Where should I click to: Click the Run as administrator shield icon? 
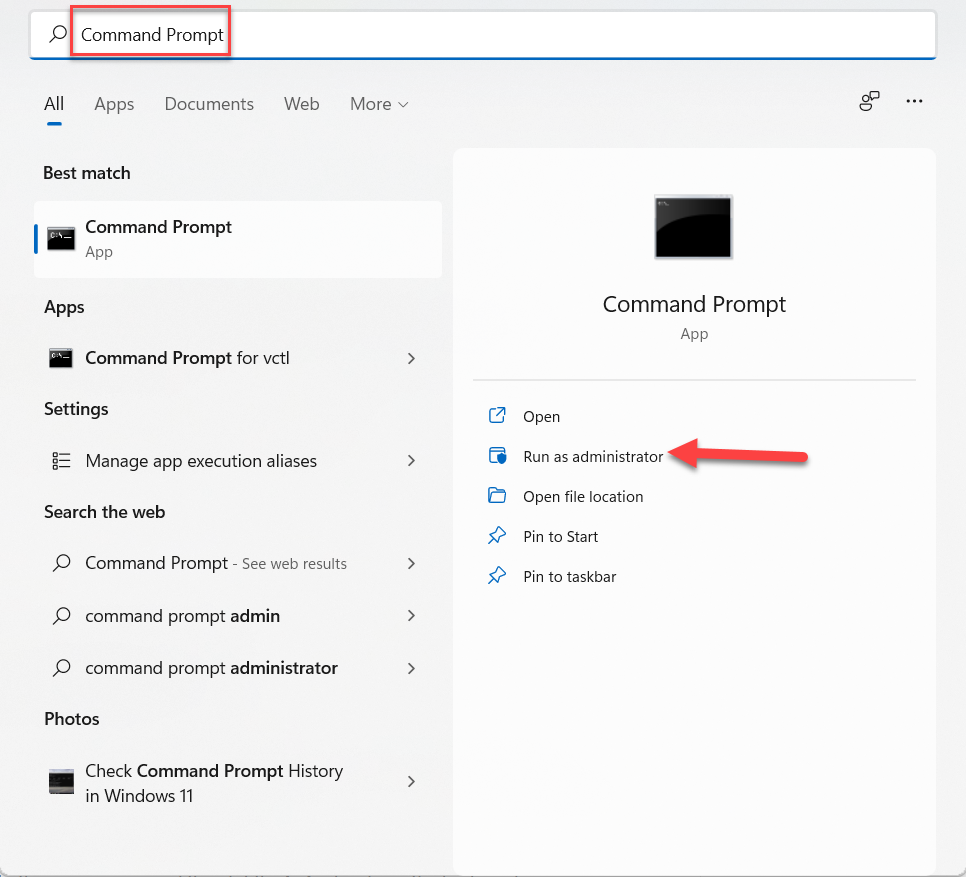coord(497,456)
